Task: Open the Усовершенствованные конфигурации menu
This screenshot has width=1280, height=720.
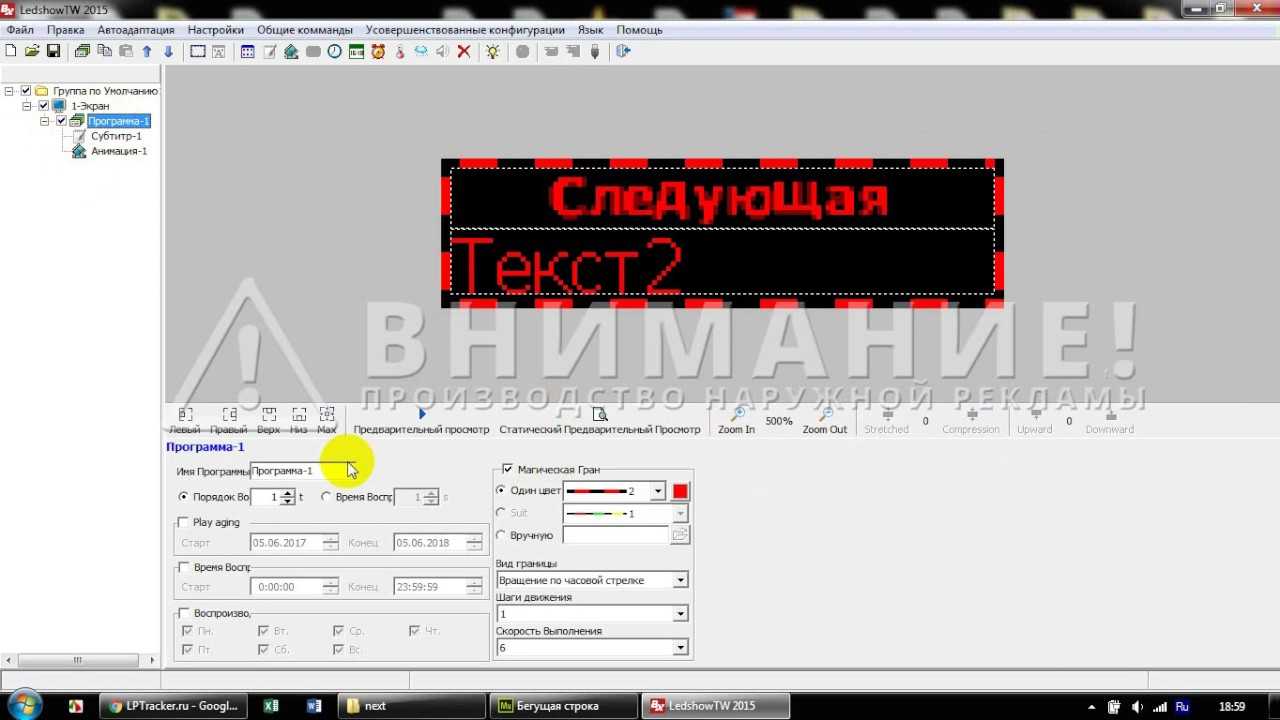Action: pyautogui.click(x=465, y=30)
